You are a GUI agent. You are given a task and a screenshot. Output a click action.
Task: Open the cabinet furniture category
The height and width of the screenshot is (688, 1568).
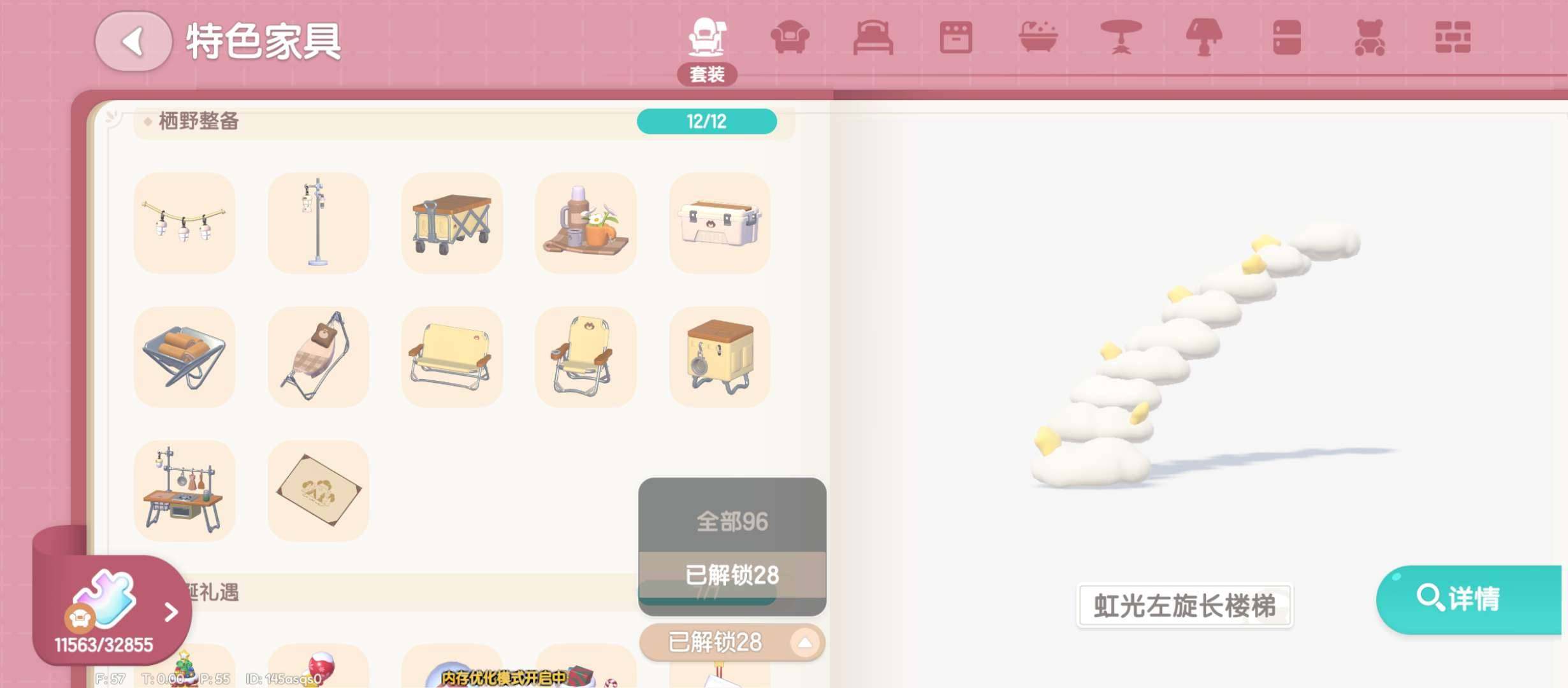(x=1286, y=38)
